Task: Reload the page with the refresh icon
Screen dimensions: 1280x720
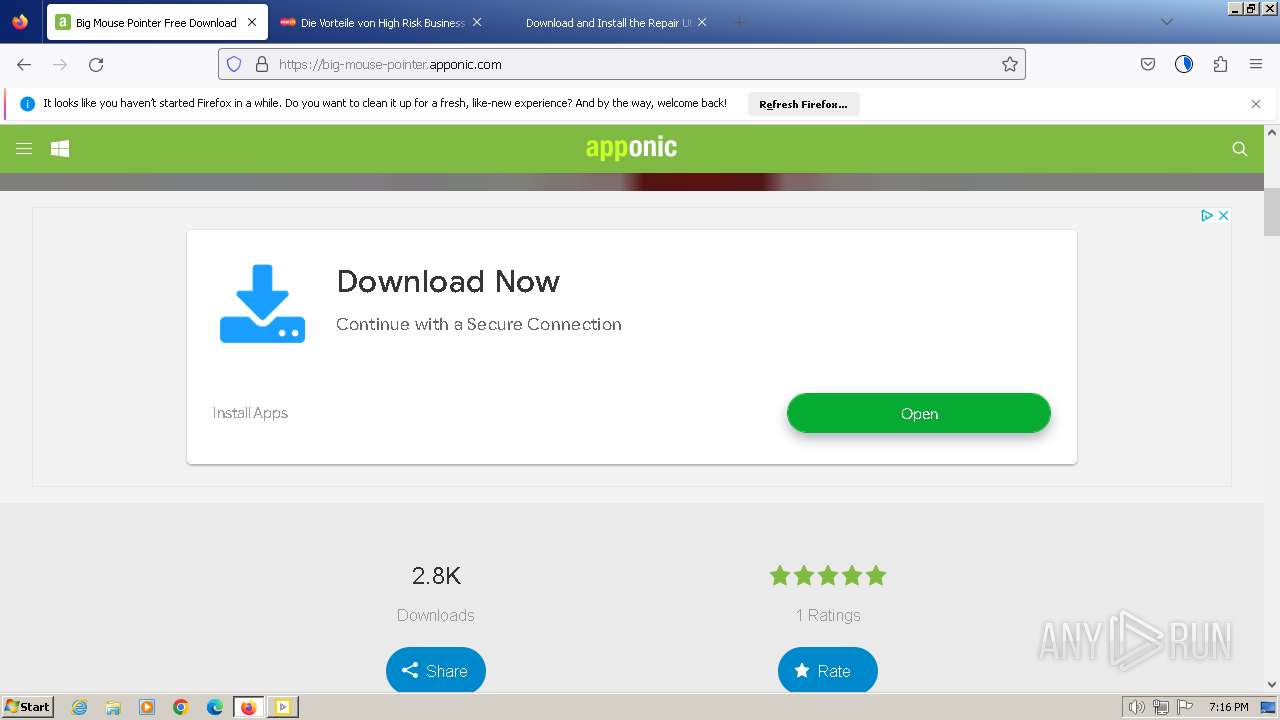Action: click(x=96, y=64)
